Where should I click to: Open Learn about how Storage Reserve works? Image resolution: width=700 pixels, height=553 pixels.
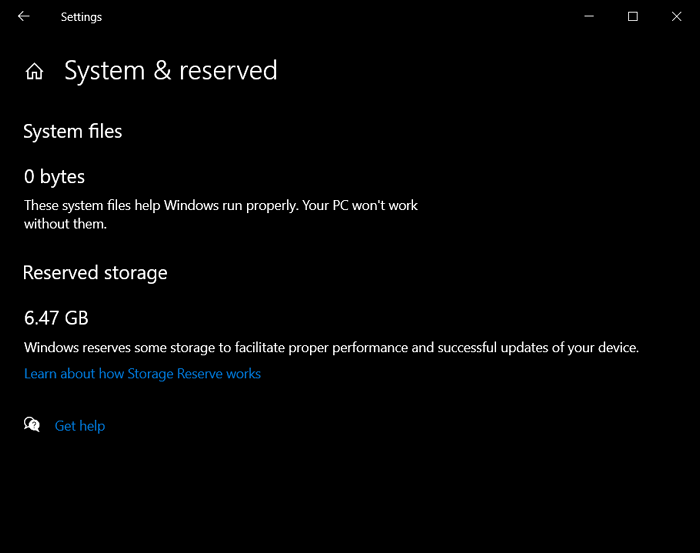click(142, 374)
